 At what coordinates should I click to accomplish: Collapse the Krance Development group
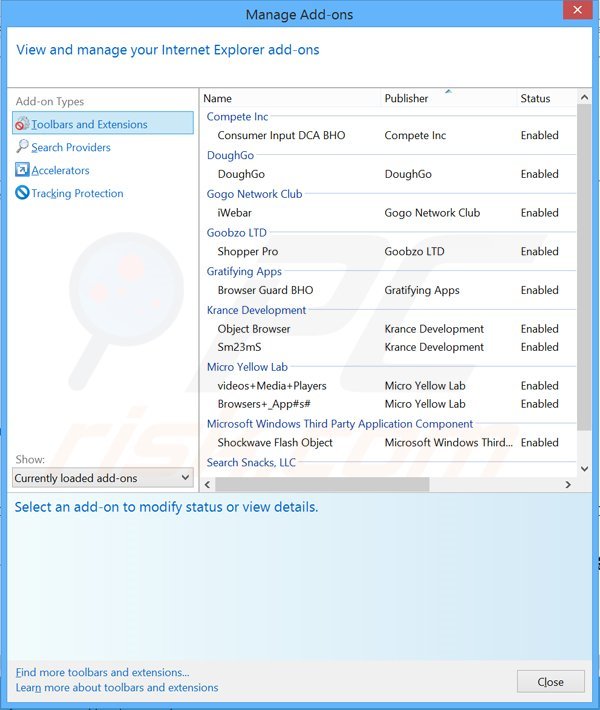[x=256, y=310]
